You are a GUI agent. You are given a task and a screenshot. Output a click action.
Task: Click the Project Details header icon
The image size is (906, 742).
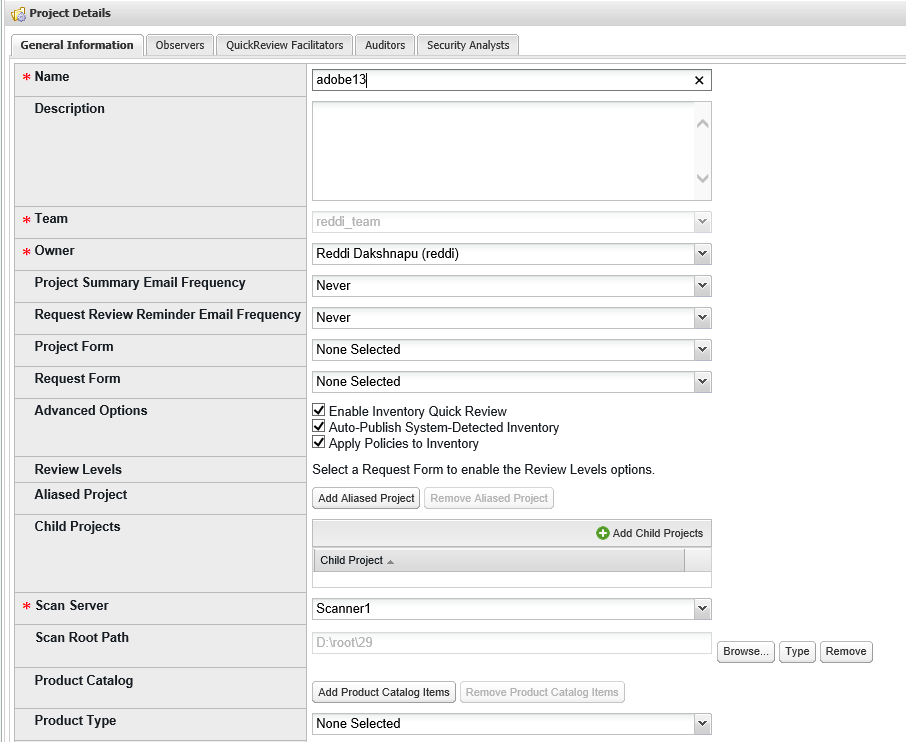(17, 14)
